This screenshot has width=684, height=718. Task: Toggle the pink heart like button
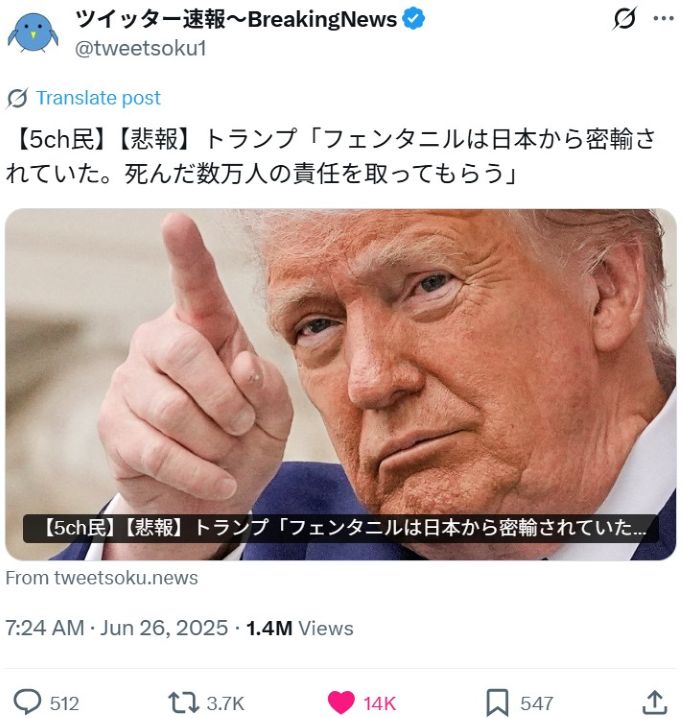(x=341, y=702)
